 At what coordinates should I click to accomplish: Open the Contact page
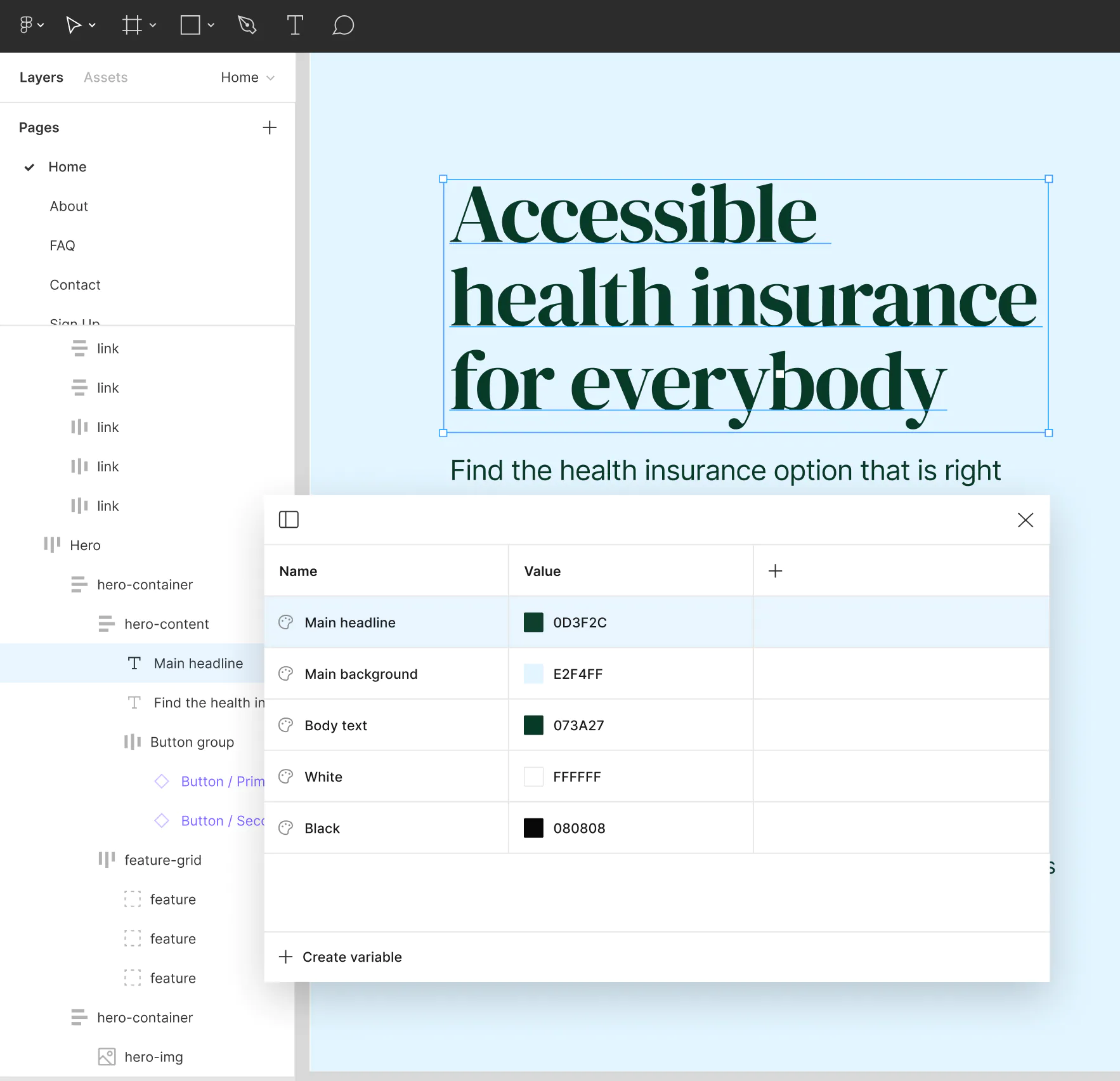[x=75, y=285]
